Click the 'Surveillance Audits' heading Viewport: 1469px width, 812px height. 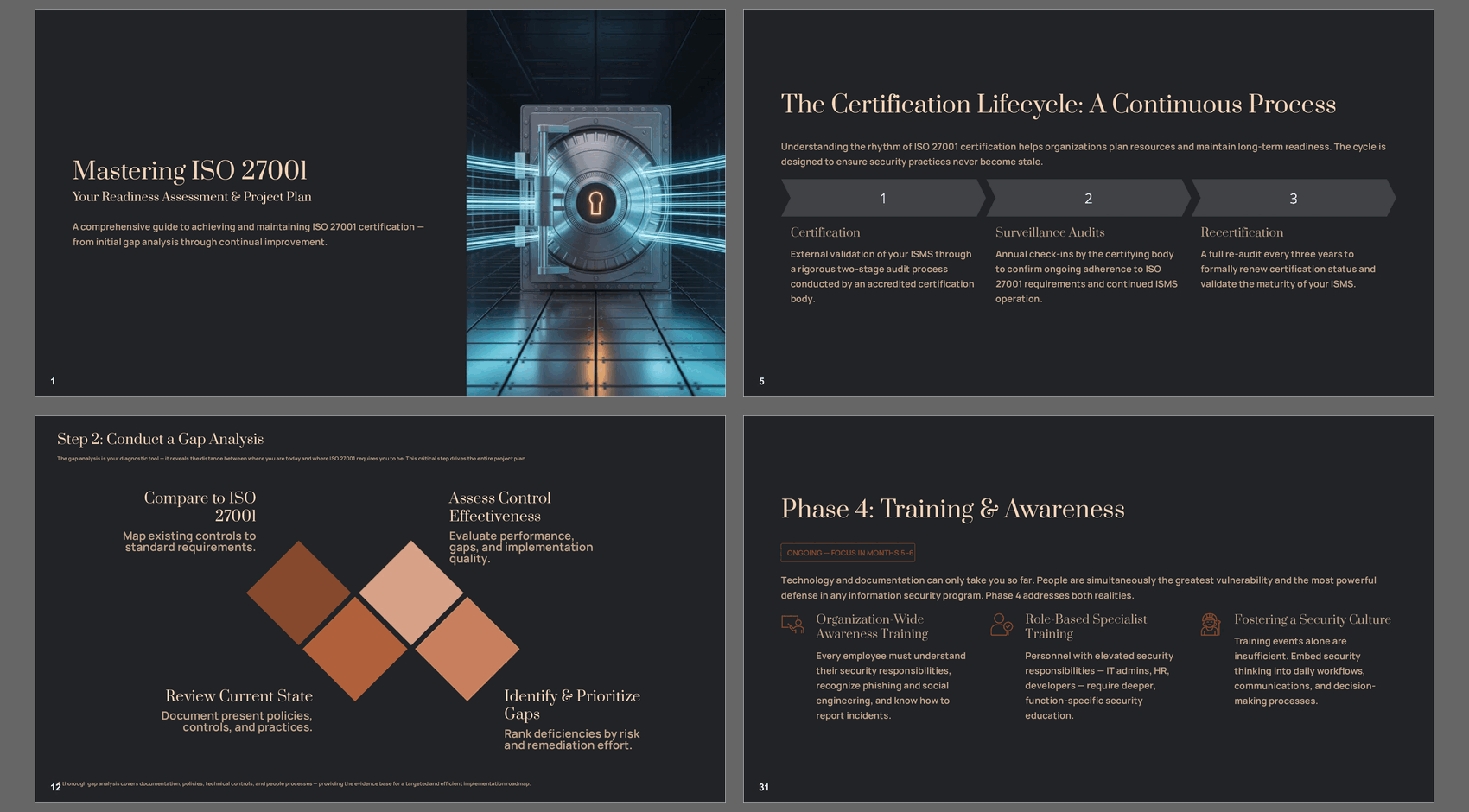coord(1049,232)
